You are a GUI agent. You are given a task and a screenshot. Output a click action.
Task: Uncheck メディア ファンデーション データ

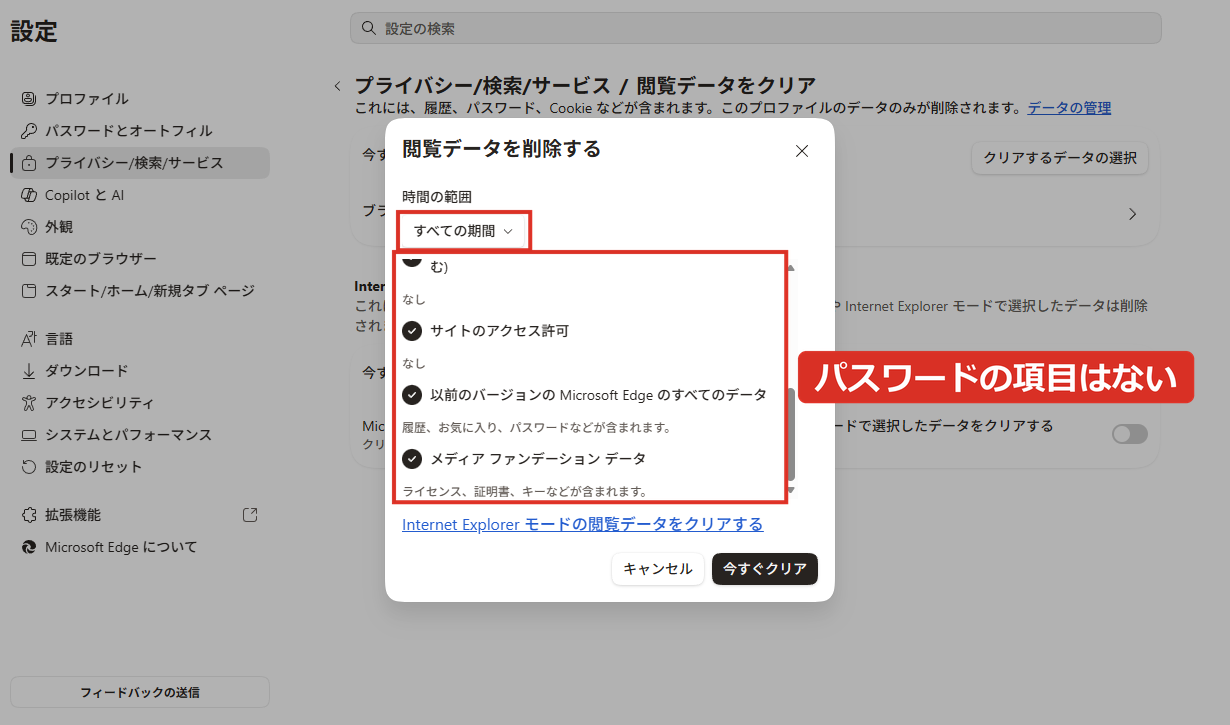pyautogui.click(x=412, y=459)
